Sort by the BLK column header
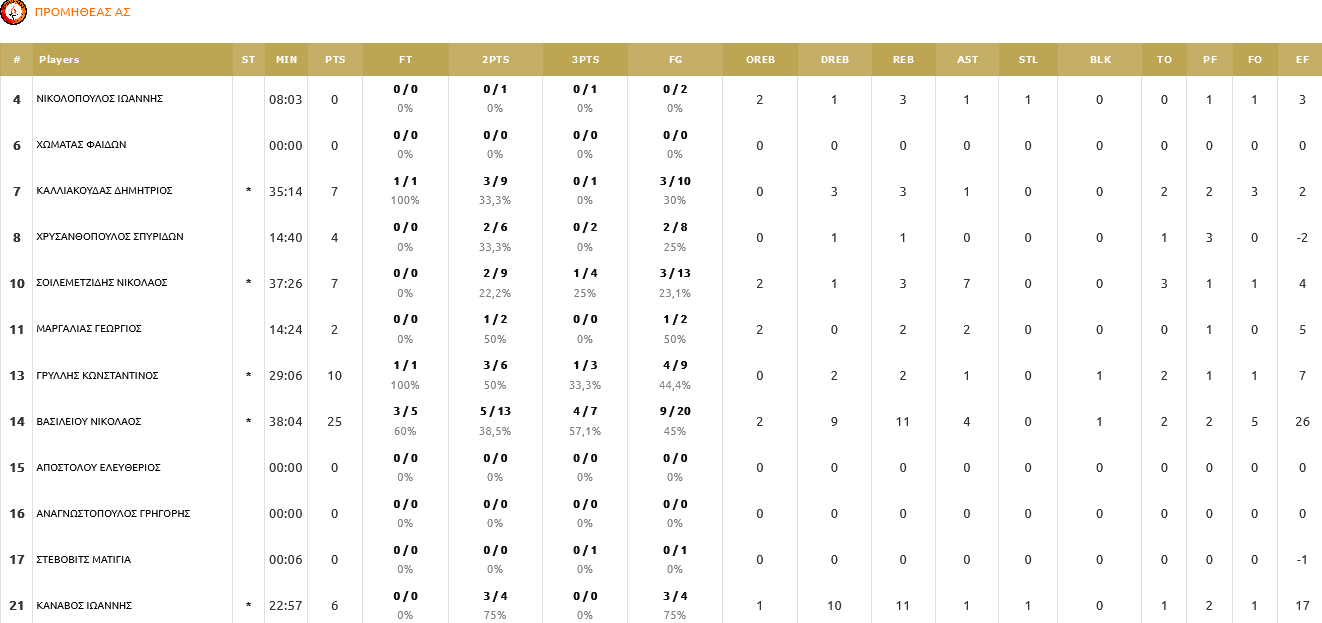The image size is (1322, 623). tap(1100, 60)
